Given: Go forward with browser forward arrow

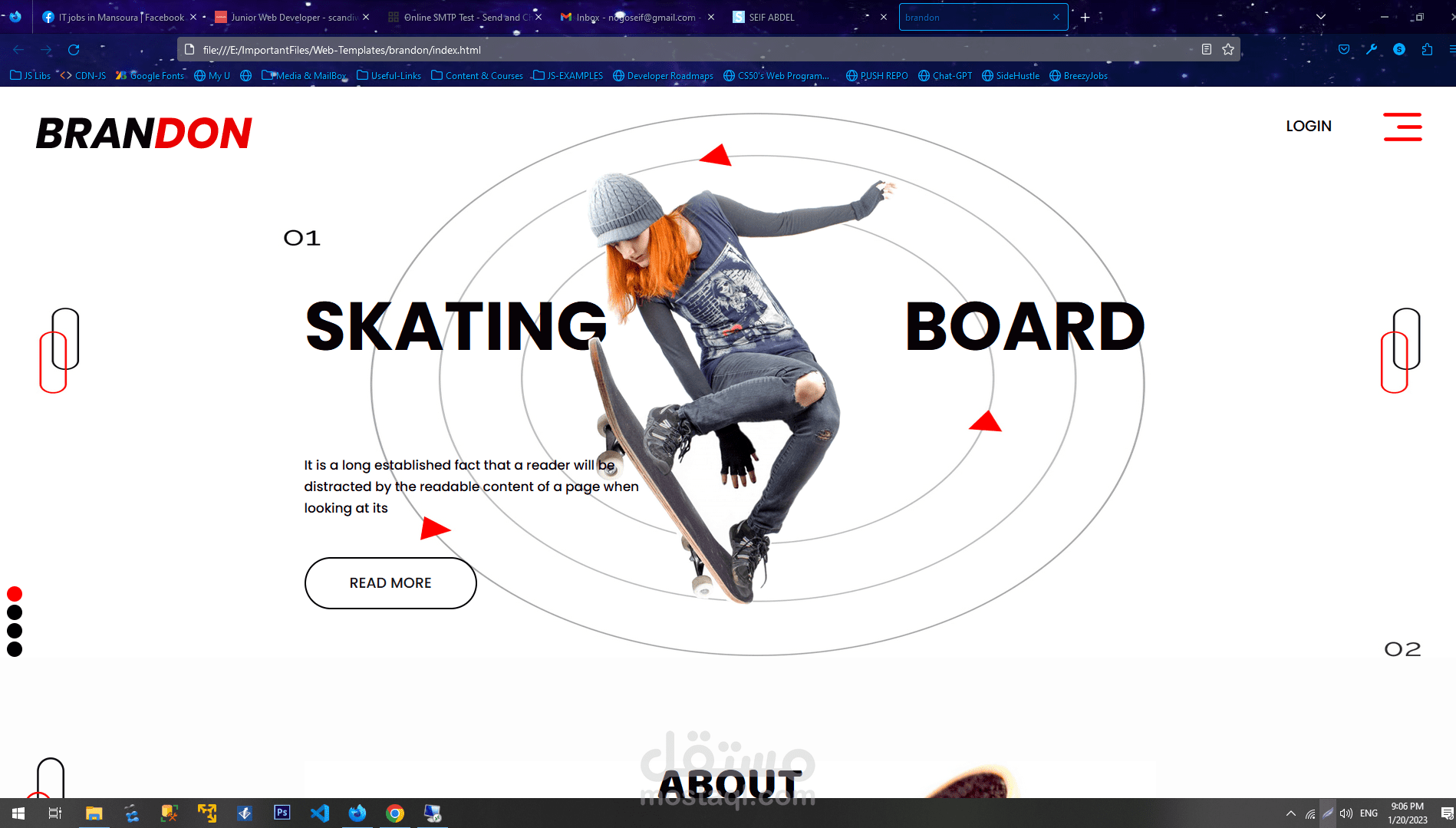Looking at the screenshot, I should (x=46, y=50).
